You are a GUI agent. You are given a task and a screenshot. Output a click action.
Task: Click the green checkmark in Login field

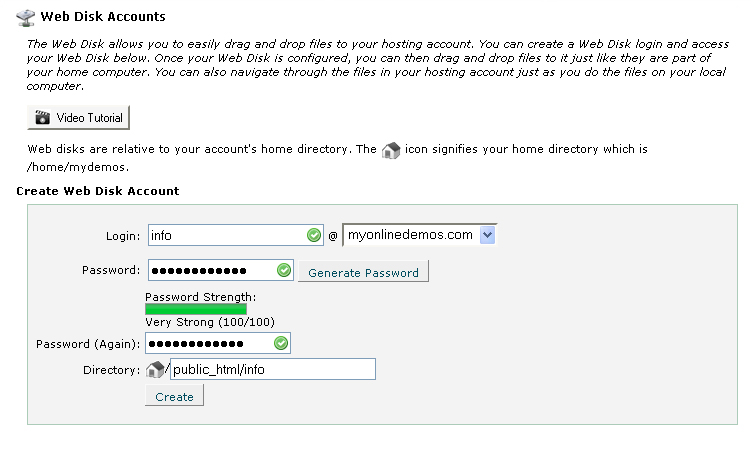(x=314, y=235)
